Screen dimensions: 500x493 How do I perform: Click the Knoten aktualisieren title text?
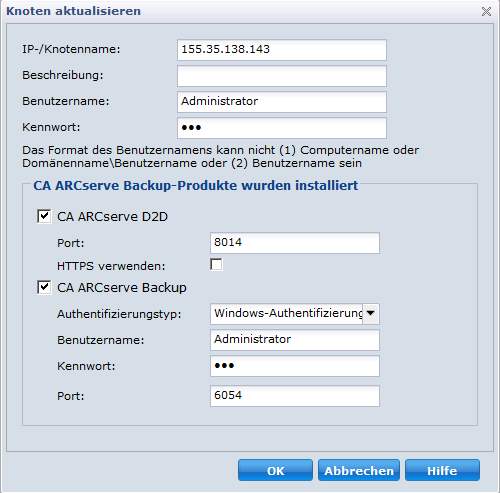click(73, 11)
